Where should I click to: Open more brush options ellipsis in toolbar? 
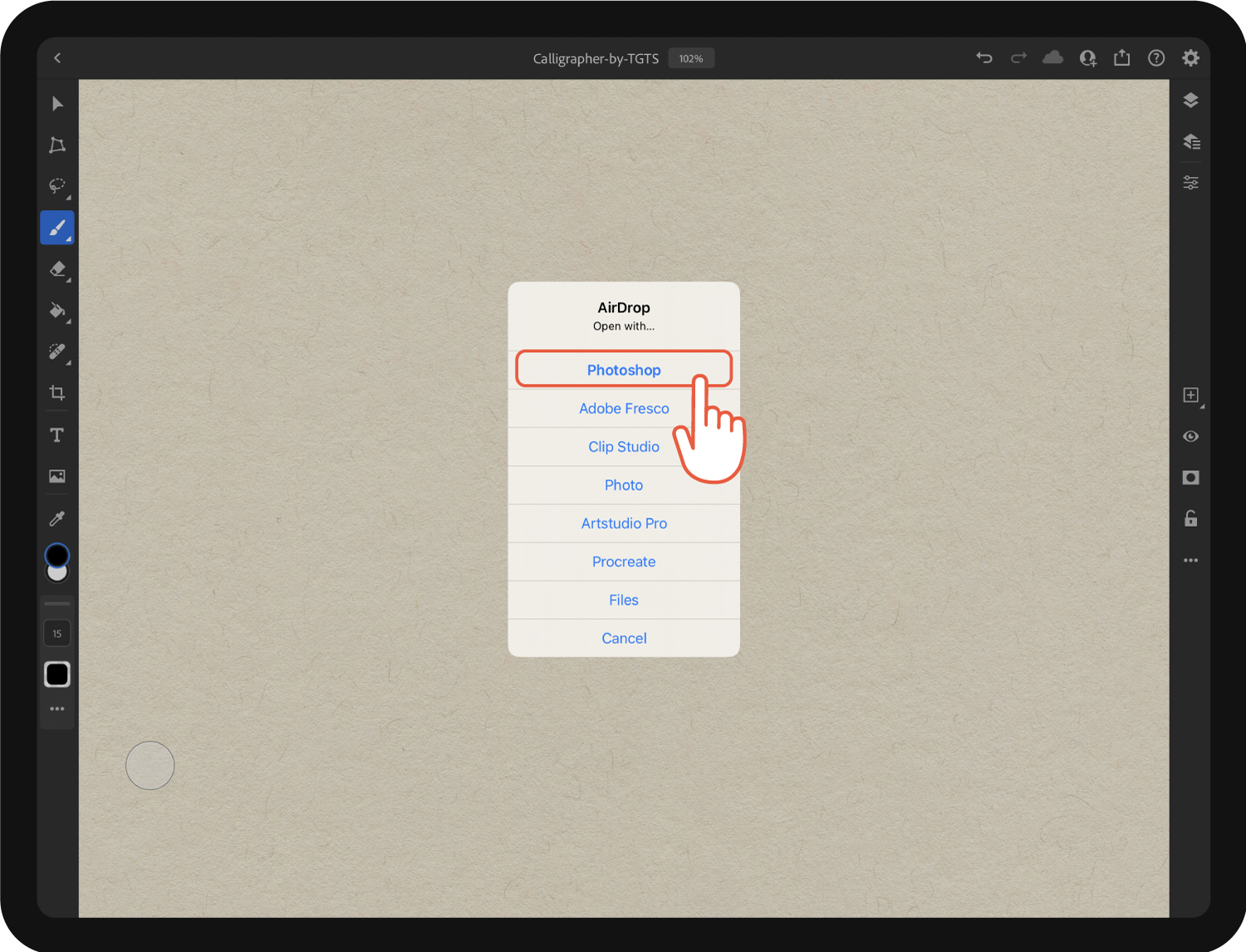[x=57, y=709]
